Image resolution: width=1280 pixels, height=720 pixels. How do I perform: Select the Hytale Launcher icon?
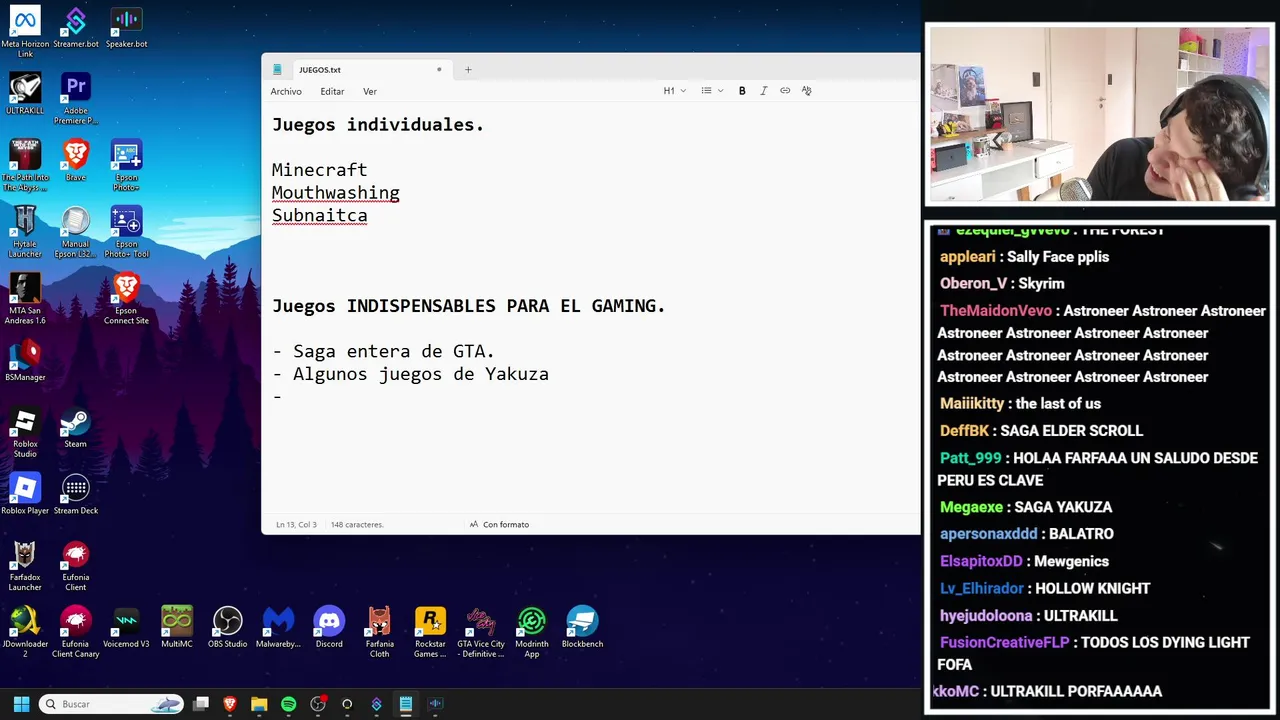pyautogui.click(x=25, y=232)
